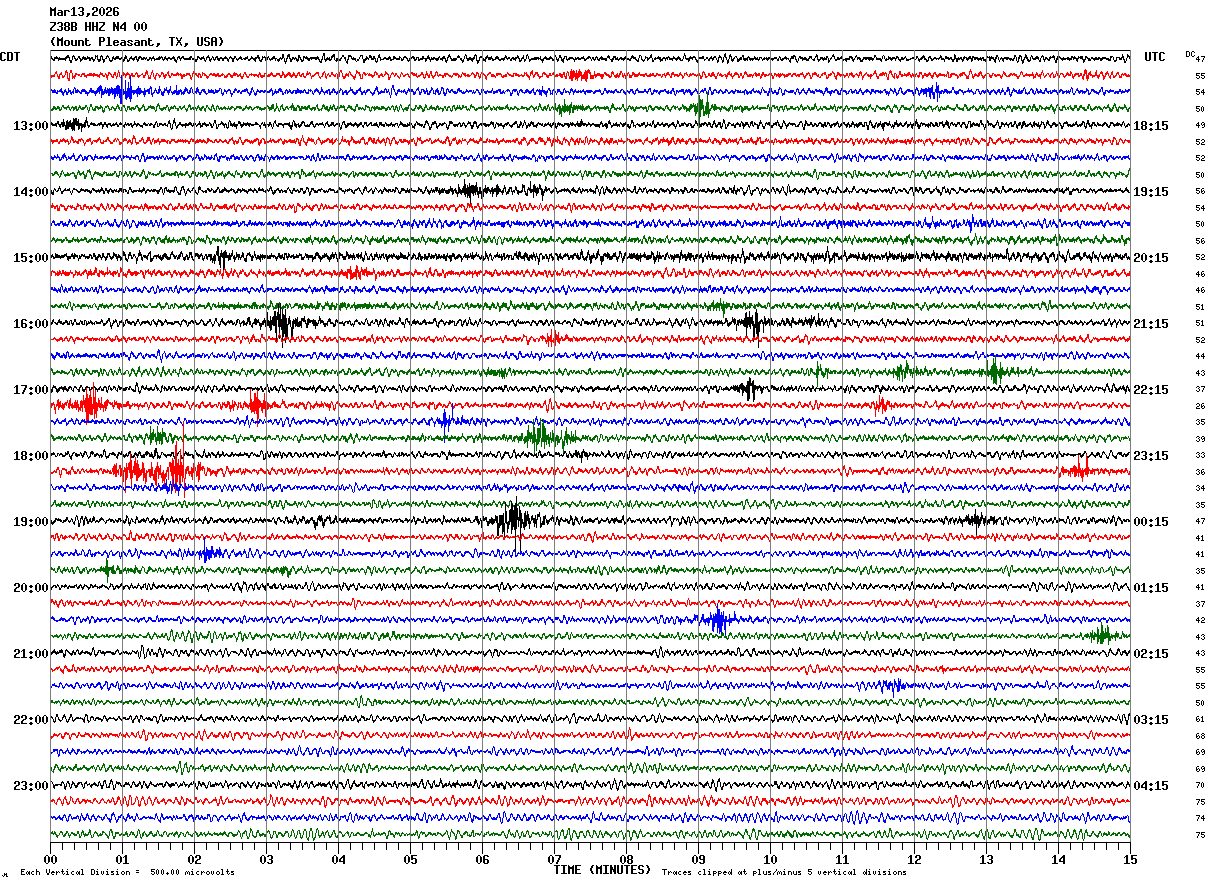Select the 14:00 CDT time label

(31, 192)
